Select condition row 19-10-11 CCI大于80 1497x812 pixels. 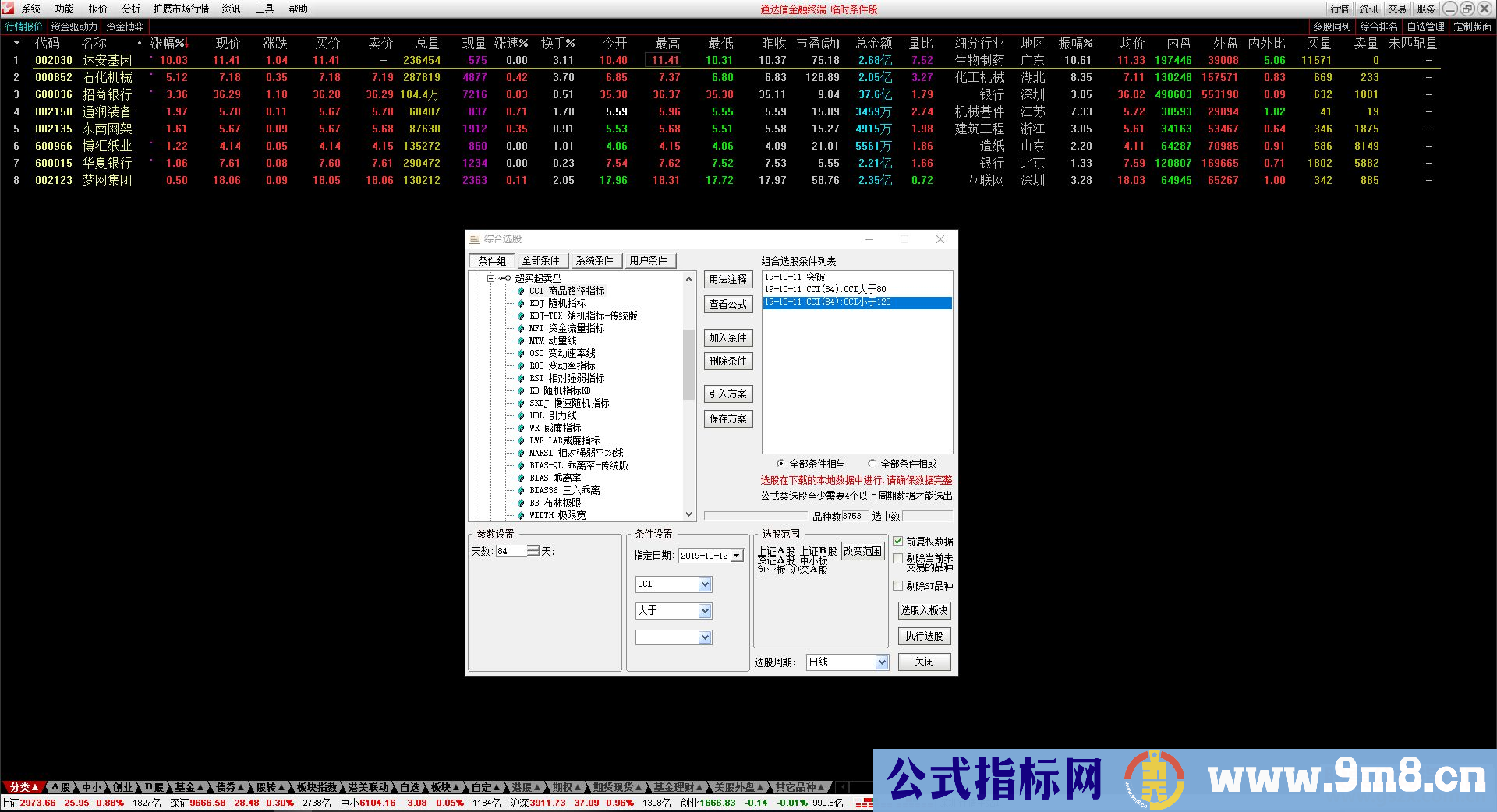pos(857,289)
